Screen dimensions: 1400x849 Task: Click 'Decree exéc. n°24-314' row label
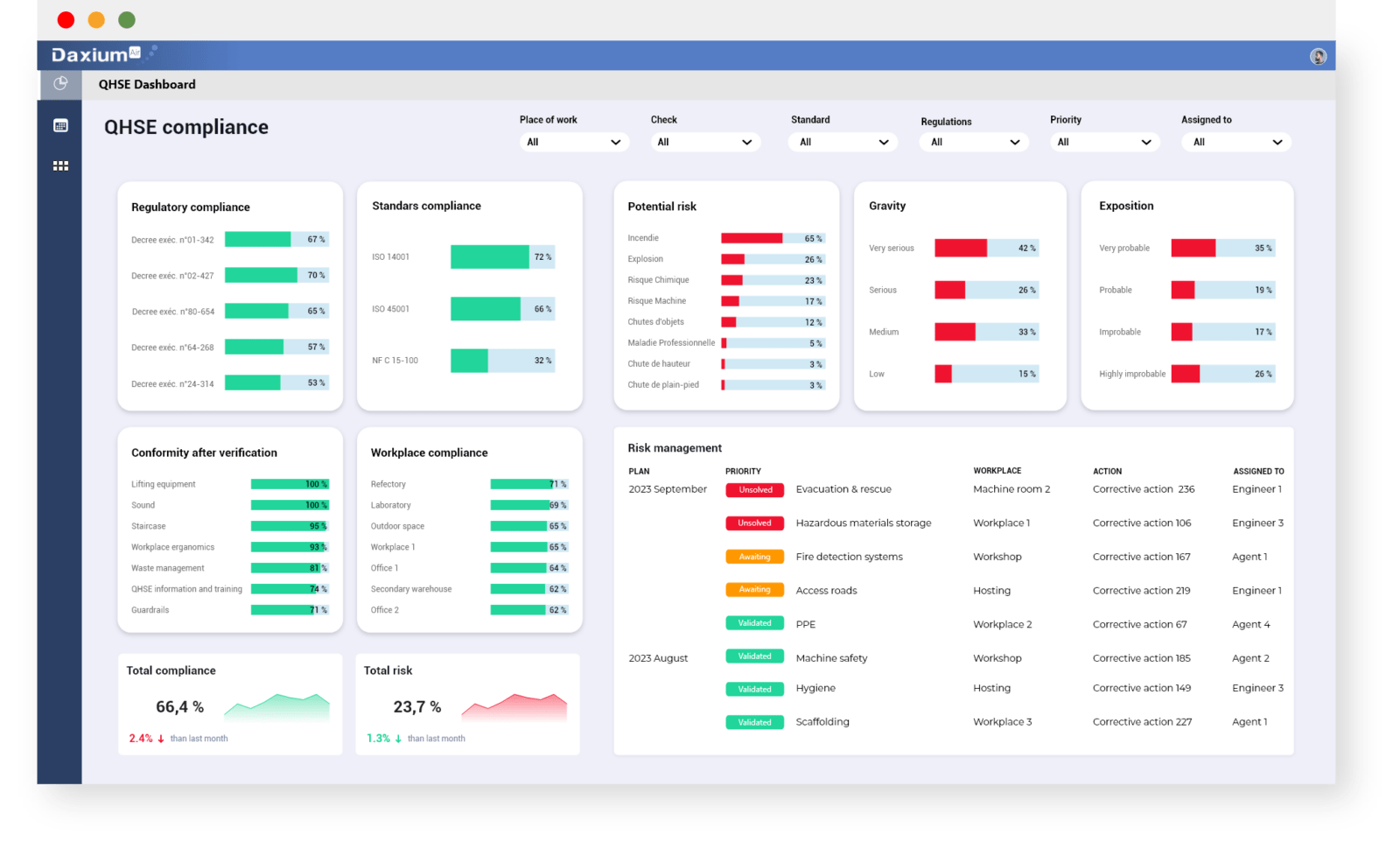[x=172, y=384]
